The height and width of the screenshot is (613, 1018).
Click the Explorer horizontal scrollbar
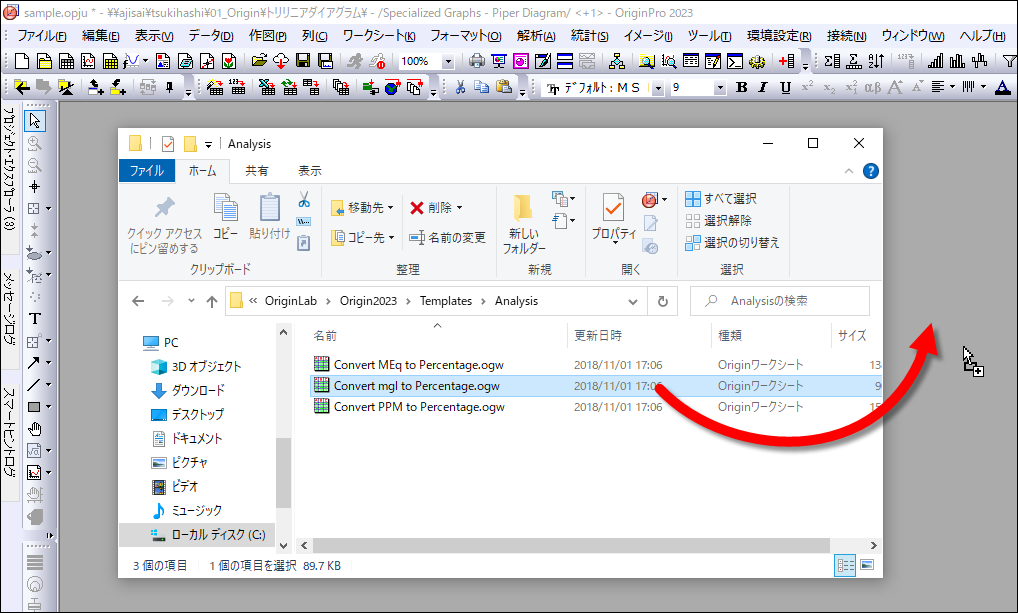tap(571, 545)
